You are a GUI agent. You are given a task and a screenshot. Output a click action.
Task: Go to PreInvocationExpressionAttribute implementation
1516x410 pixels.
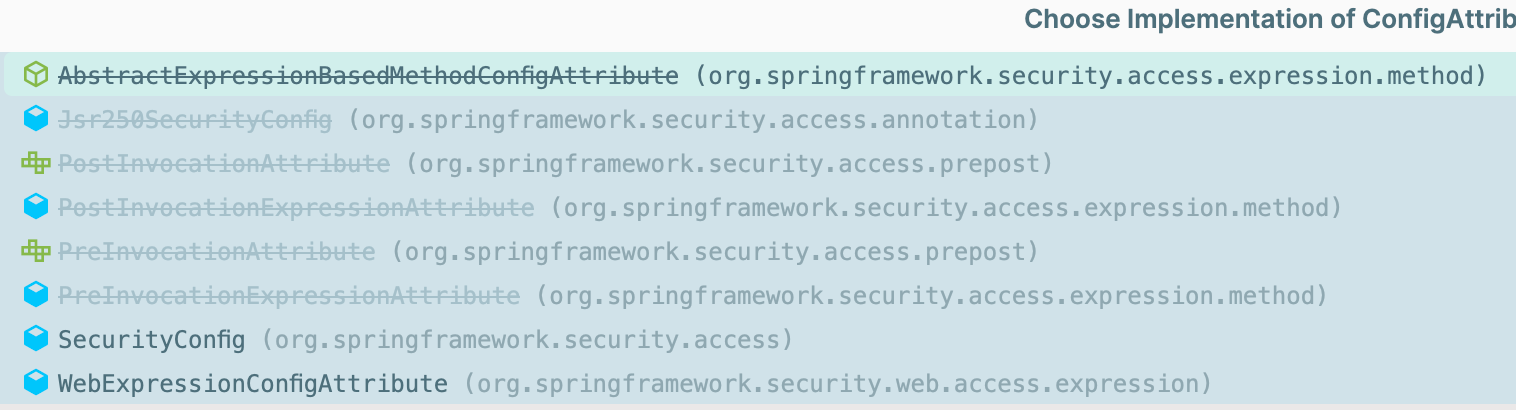tap(289, 295)
